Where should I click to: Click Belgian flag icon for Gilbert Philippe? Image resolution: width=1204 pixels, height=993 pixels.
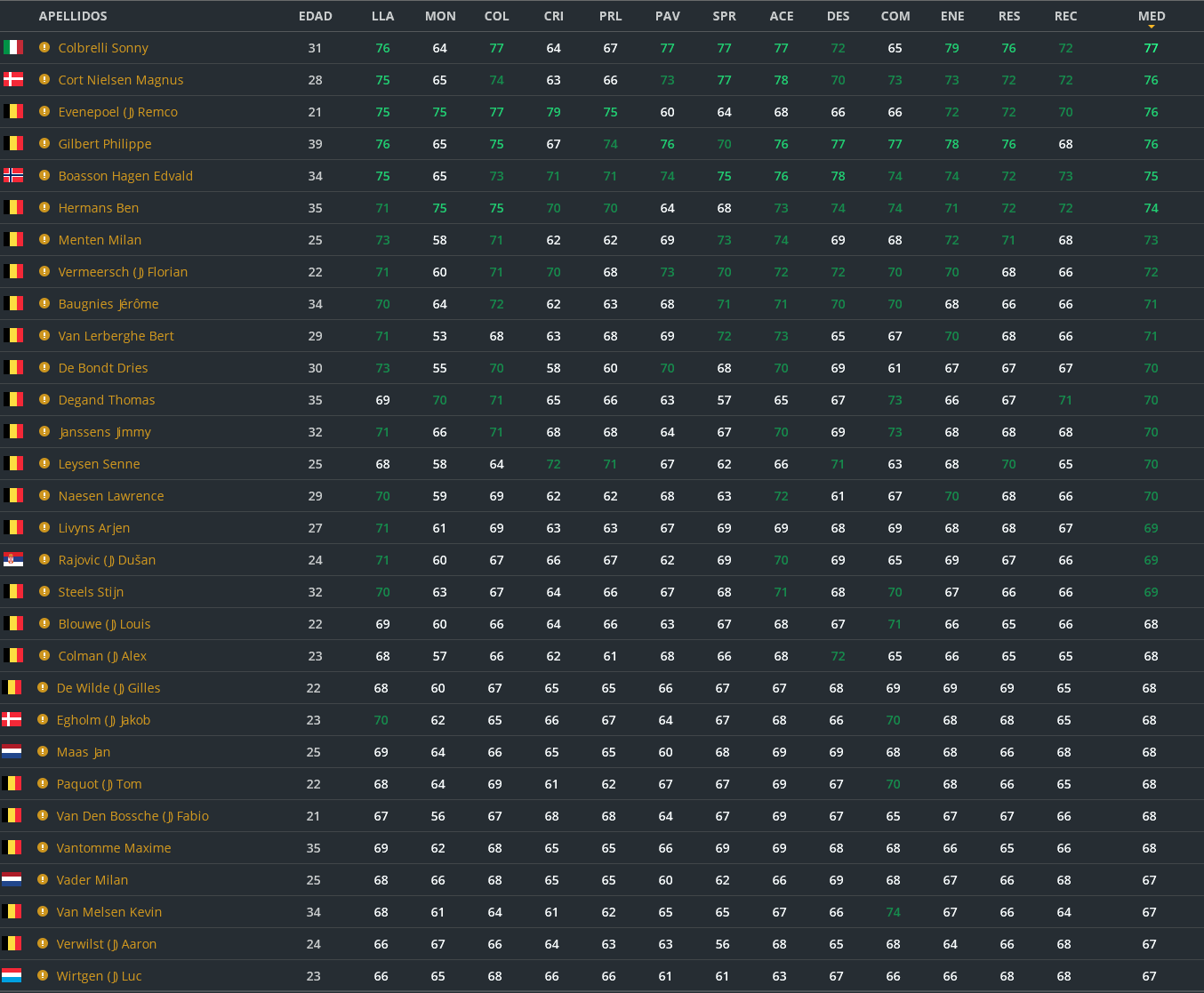point(13,143)
